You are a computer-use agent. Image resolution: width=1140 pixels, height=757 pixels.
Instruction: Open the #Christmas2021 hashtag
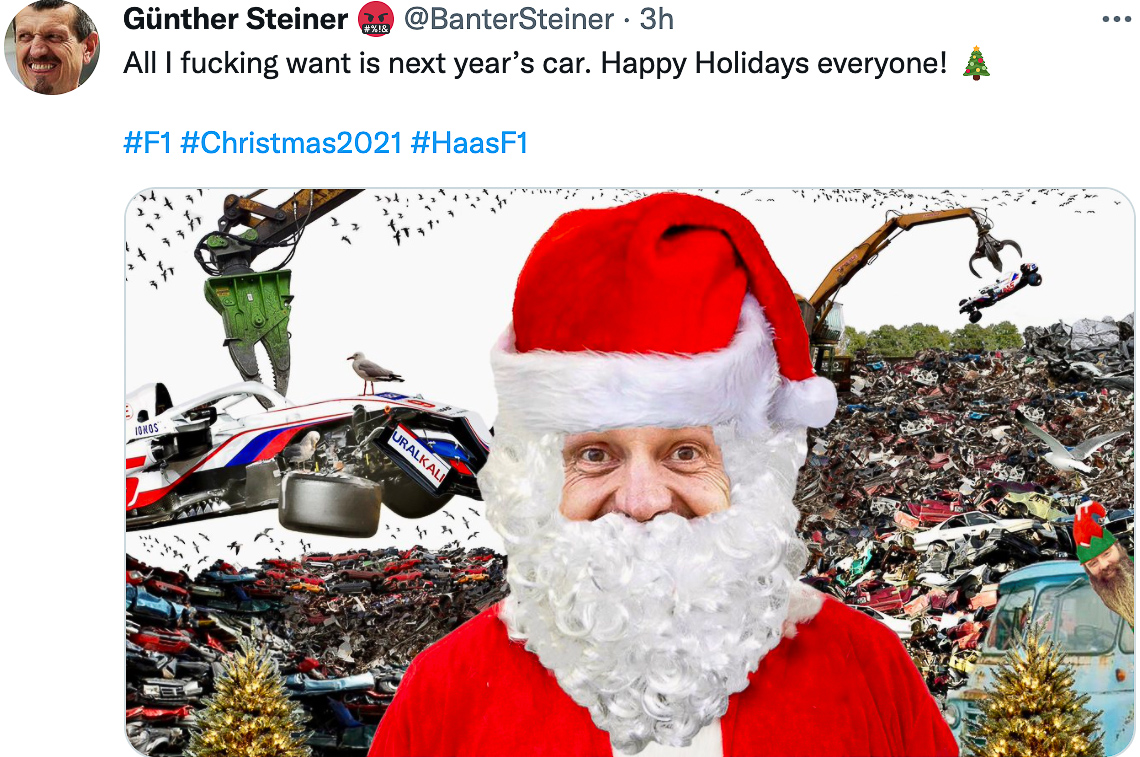(291, 143)
